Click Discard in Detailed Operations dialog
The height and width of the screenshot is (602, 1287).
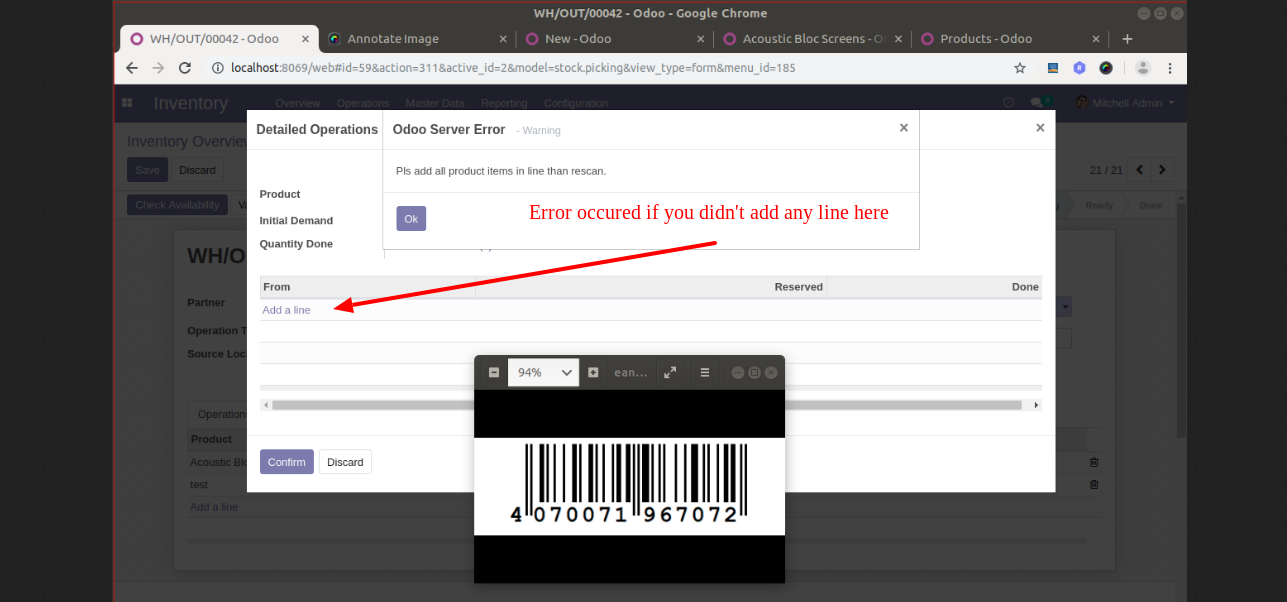coord(345,462)
